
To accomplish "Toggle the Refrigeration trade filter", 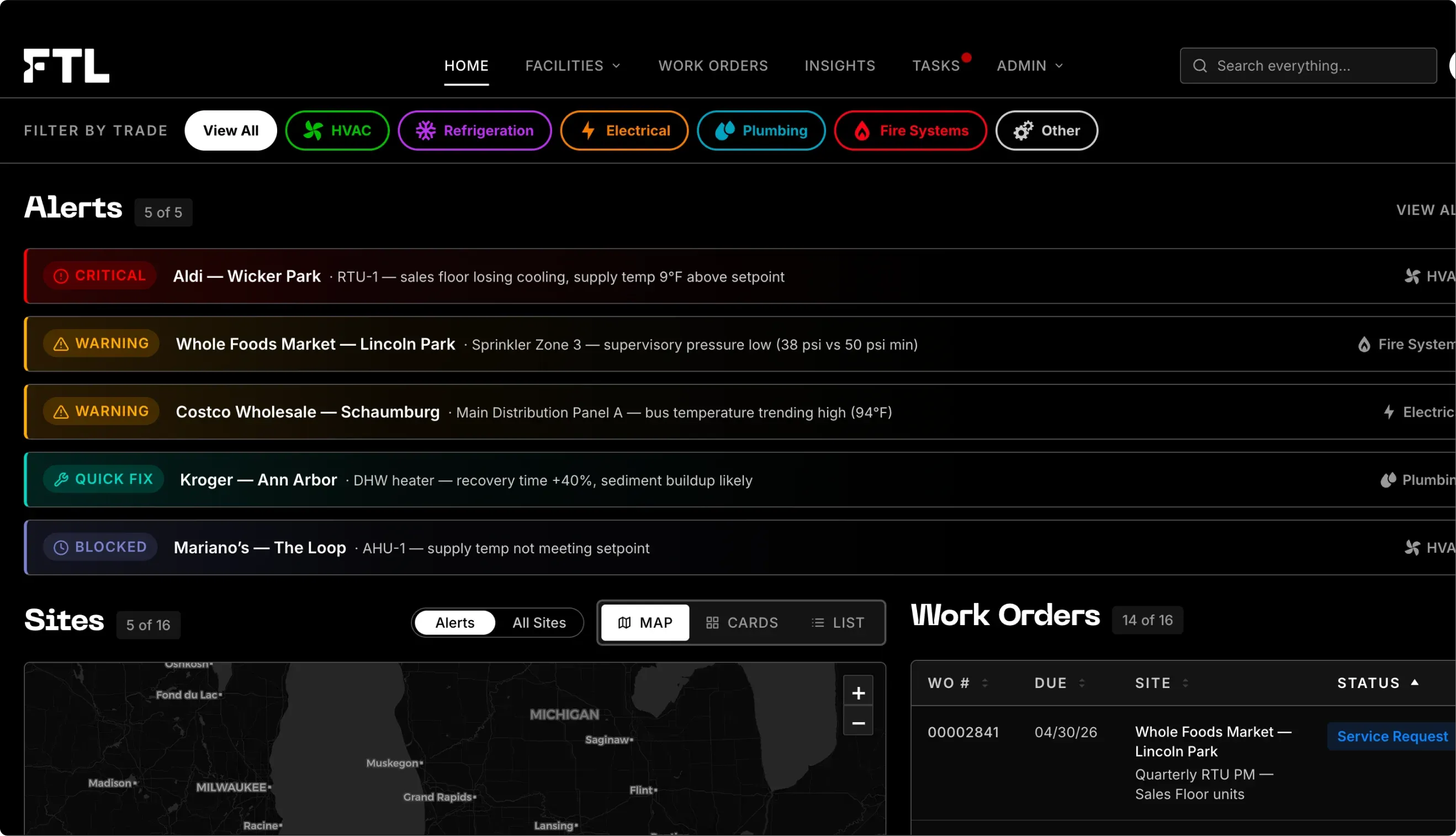I will pyautogui.click(x=475, y=130).
